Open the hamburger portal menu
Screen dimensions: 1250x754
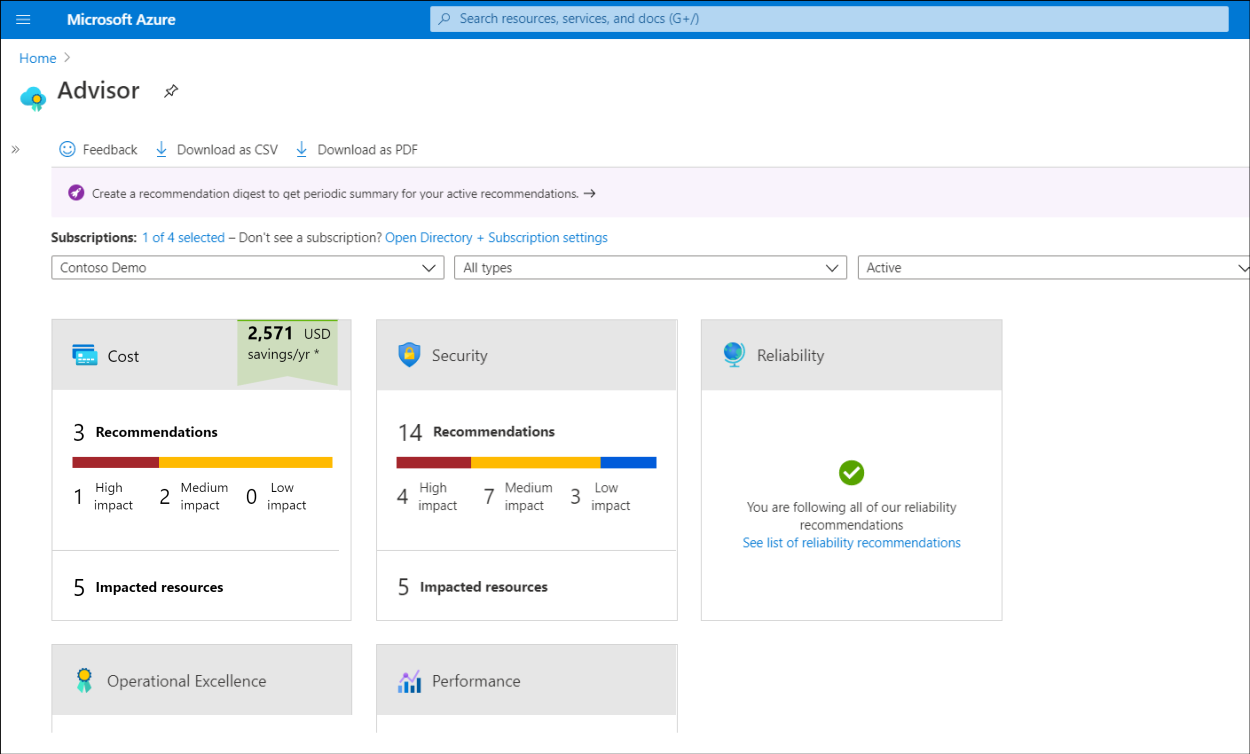(24, 19)
